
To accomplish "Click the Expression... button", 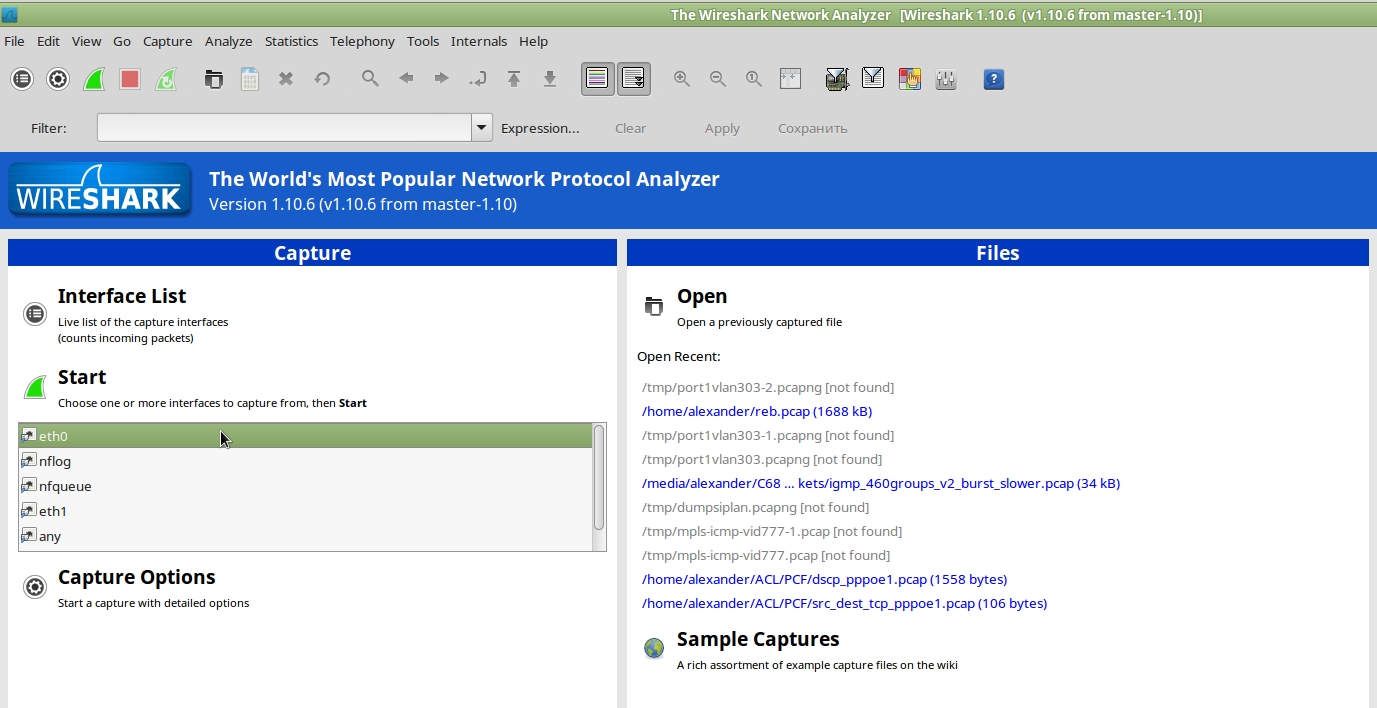I will 540,128.
